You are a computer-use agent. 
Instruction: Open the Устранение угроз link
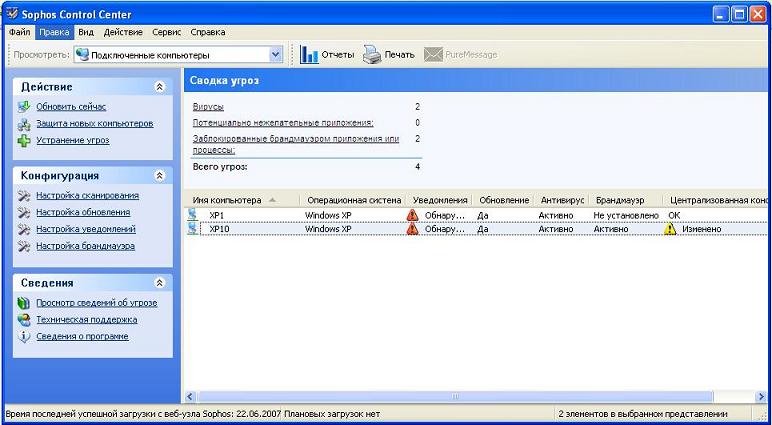pyautogui.click(x=73, y=140)
